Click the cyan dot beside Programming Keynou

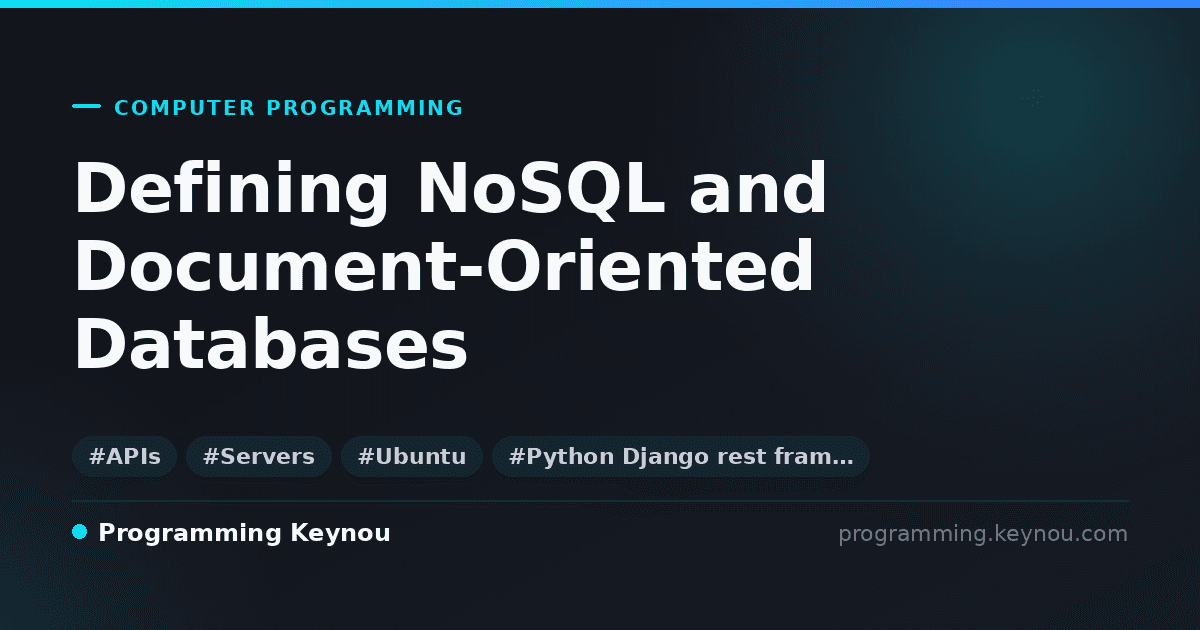click(x=80, y=532)
